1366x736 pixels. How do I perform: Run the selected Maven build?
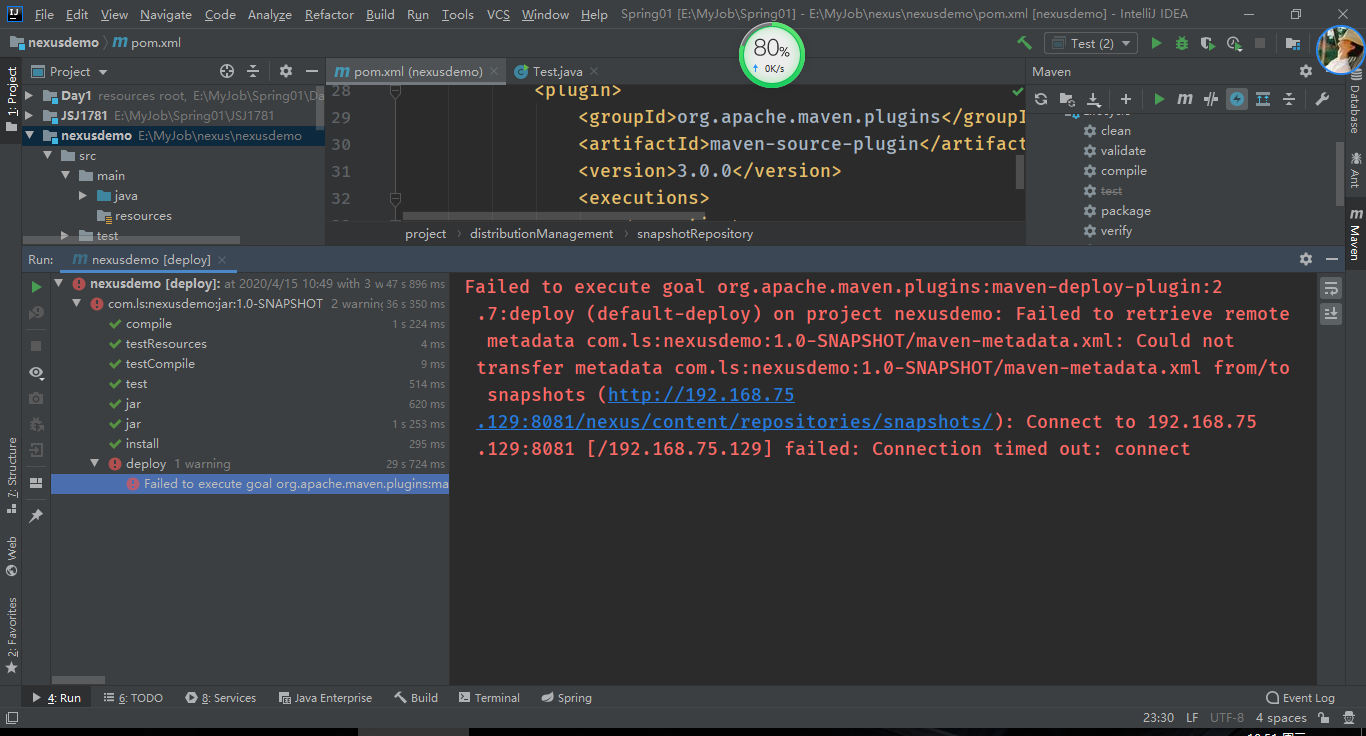point(1159,99)
